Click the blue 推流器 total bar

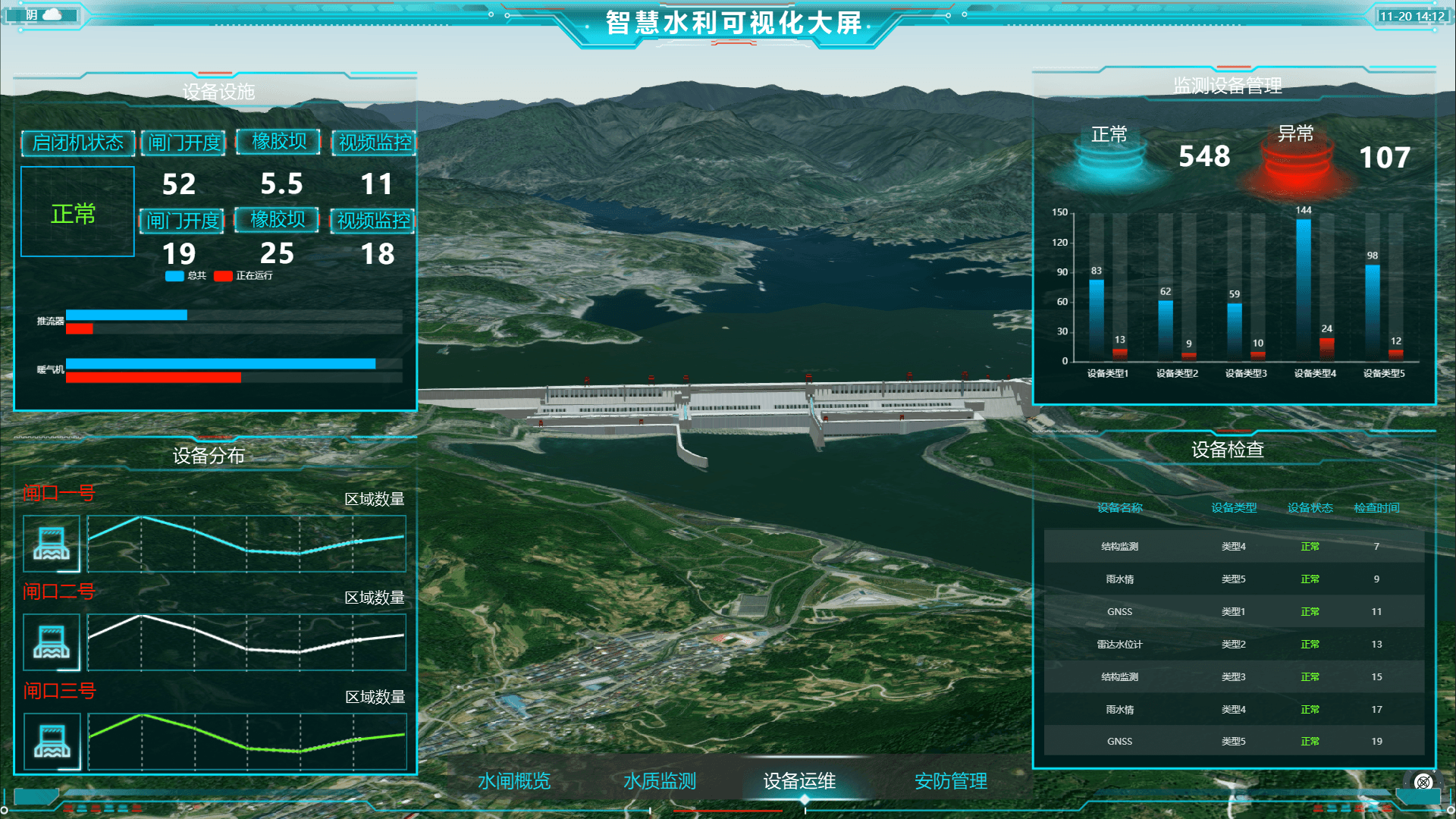126,315
